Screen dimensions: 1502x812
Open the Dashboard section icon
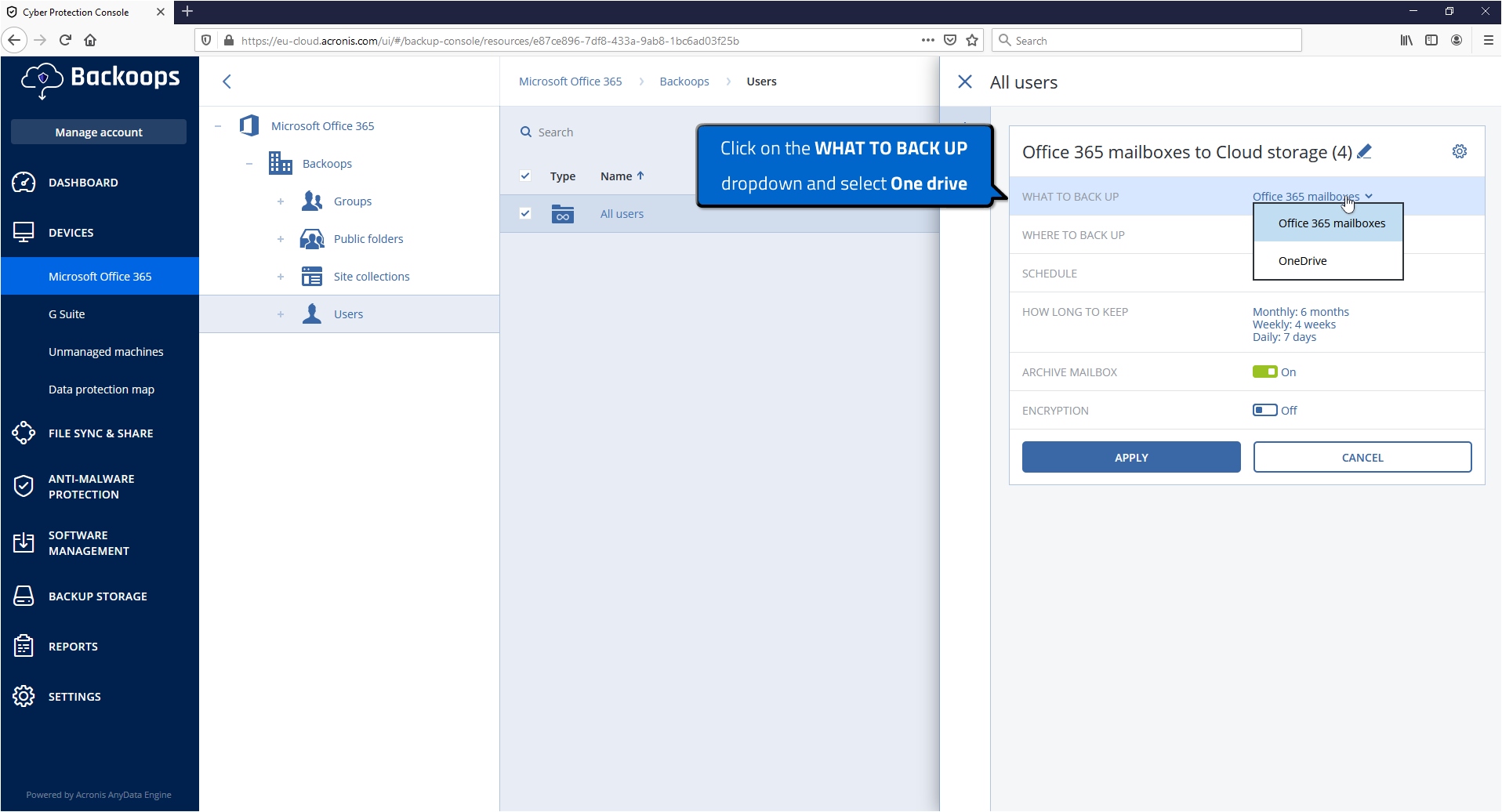click(24, 183)
